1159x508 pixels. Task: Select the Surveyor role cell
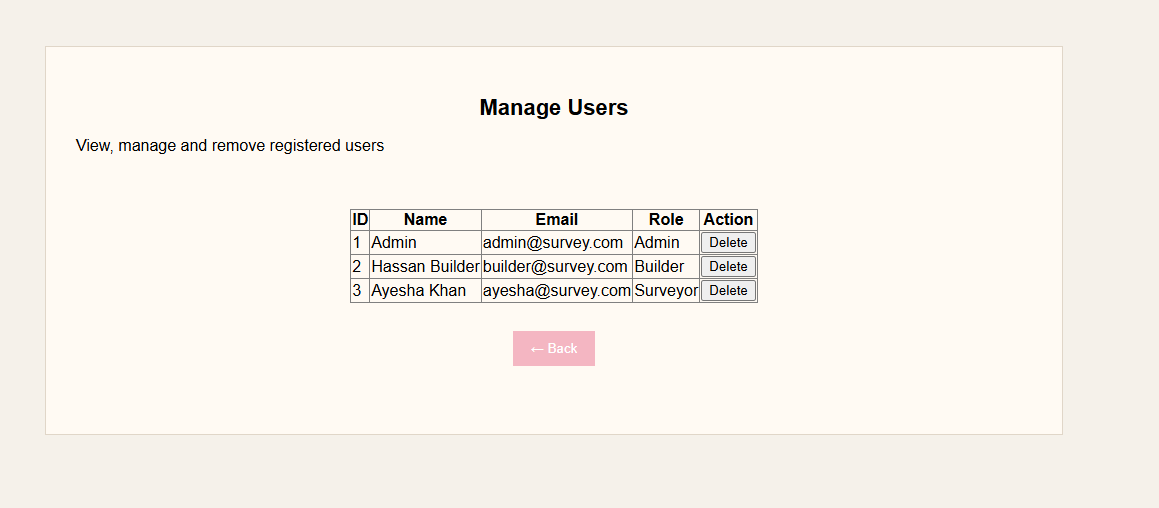[x=666, y=291]
